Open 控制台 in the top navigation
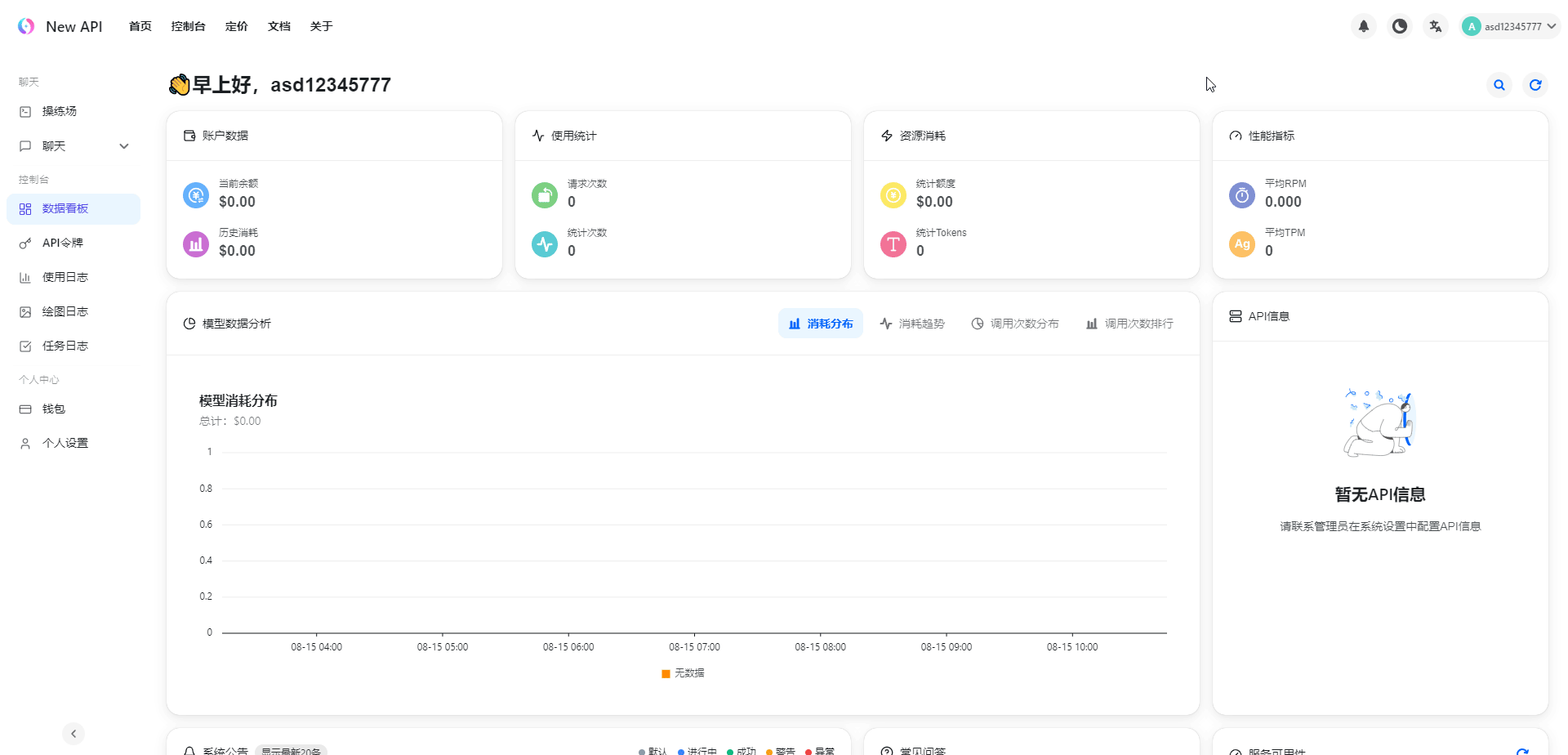The width and height of the screenshot is (1568, 755). coord(188,26)
